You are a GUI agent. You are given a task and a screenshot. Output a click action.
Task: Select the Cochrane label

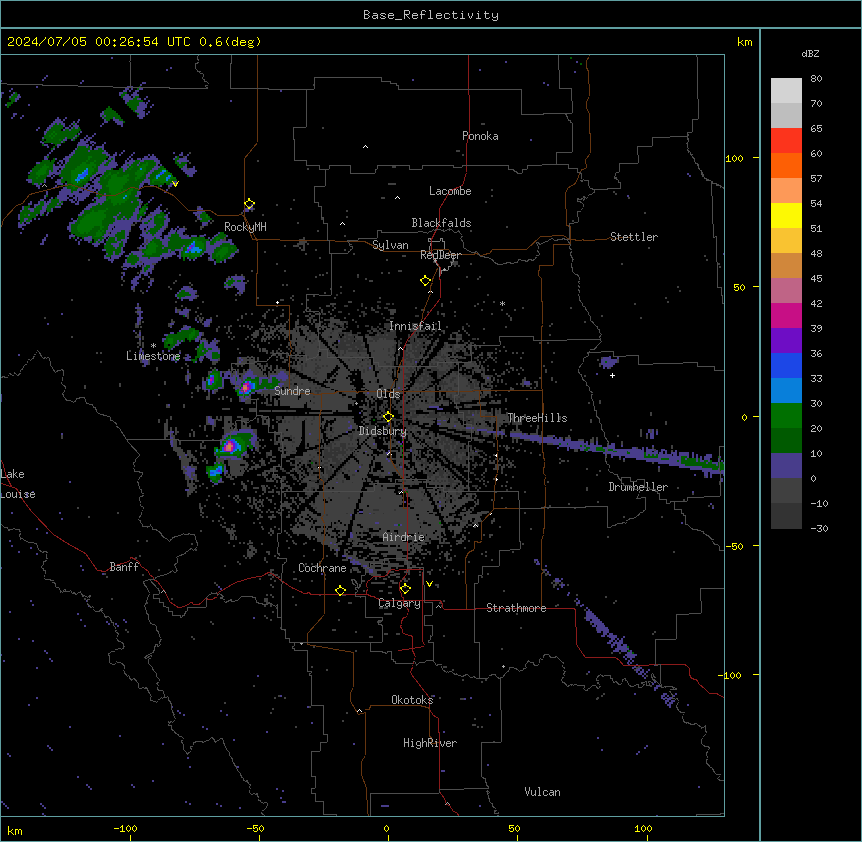point(322,568)
